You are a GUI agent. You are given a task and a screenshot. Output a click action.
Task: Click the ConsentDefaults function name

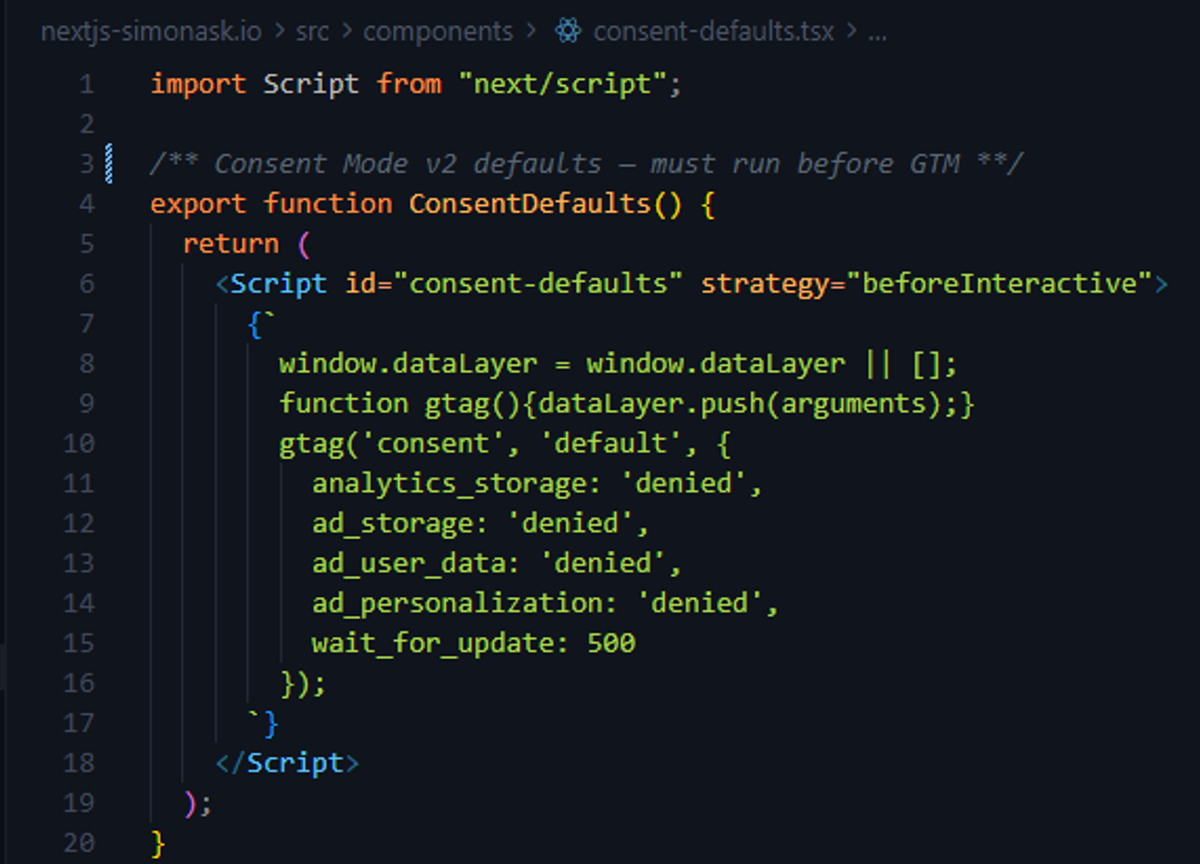pos(530,204)
